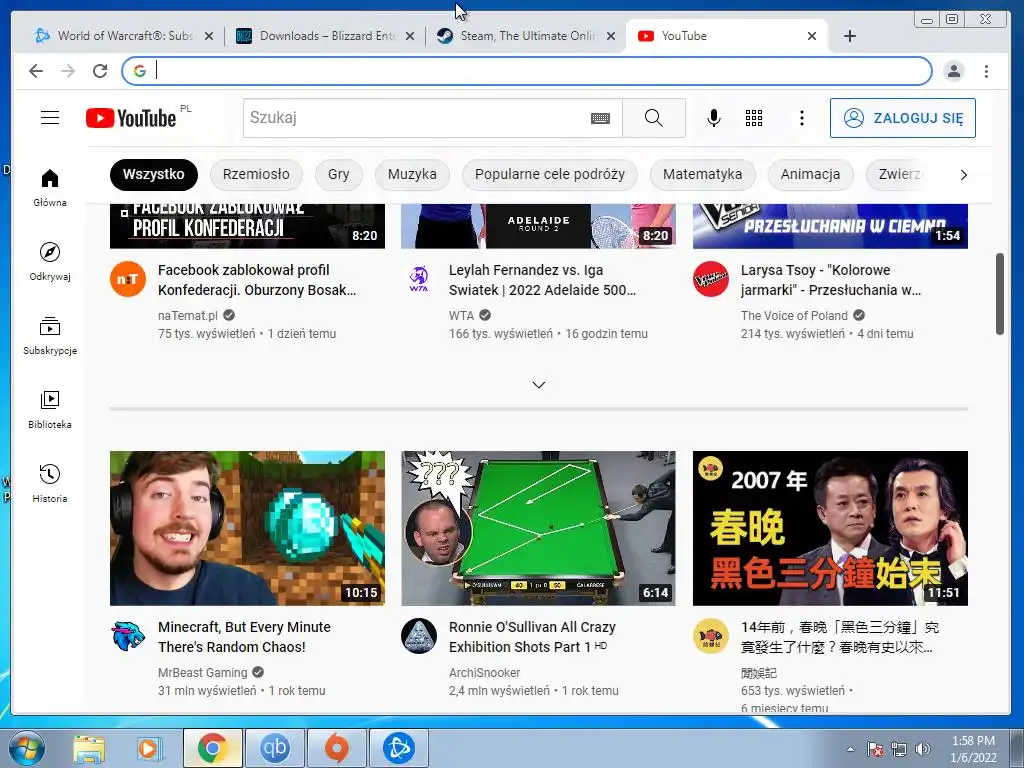Open MrBeast Gaming channel avatar
The image size is (1024, 768).
pos(127,636)
